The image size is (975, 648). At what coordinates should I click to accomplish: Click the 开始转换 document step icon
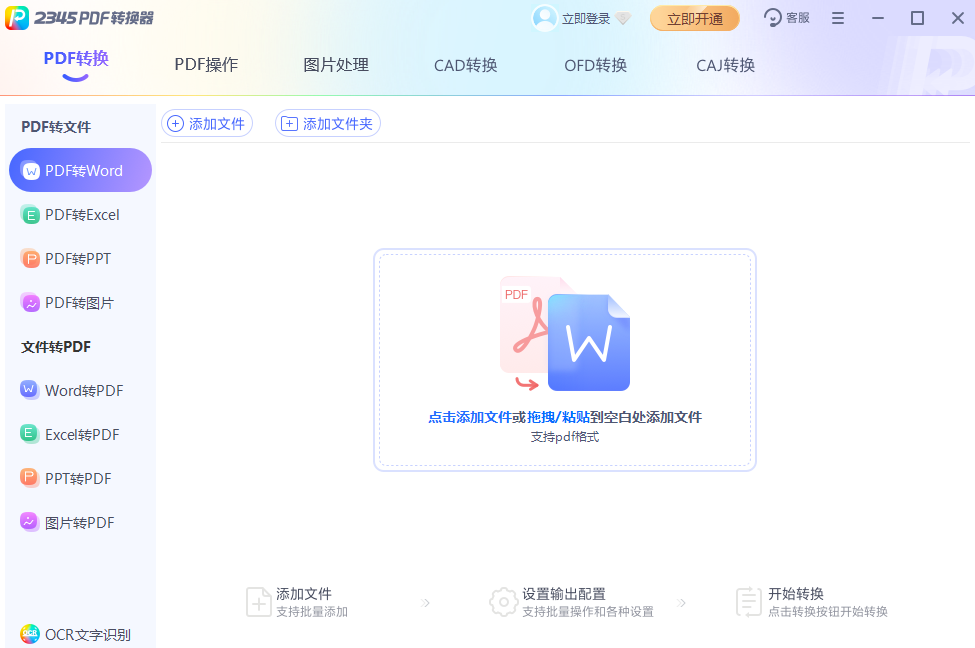[748, 602]
